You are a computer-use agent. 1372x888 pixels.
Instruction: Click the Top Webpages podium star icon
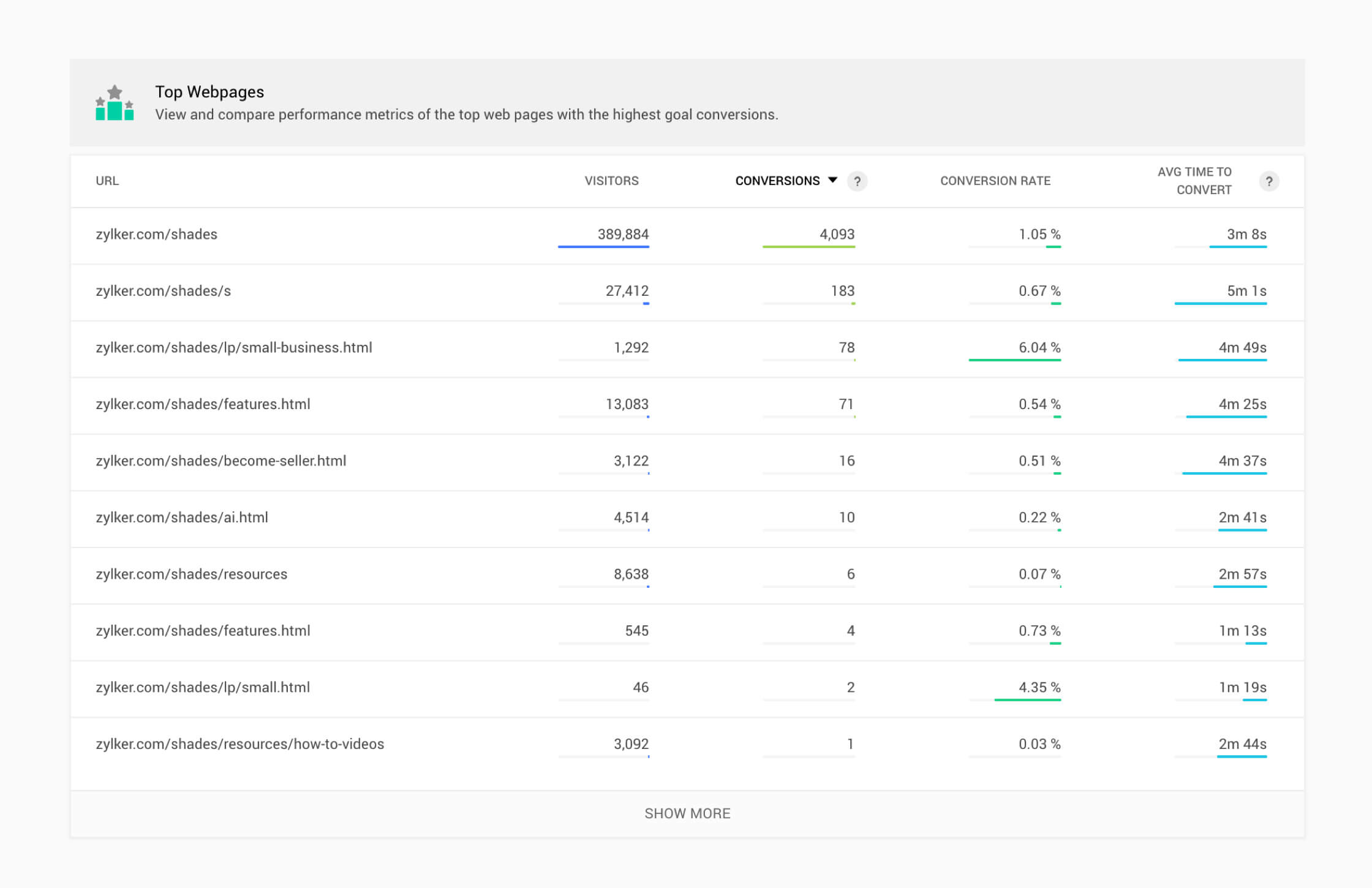coord(115,103)
